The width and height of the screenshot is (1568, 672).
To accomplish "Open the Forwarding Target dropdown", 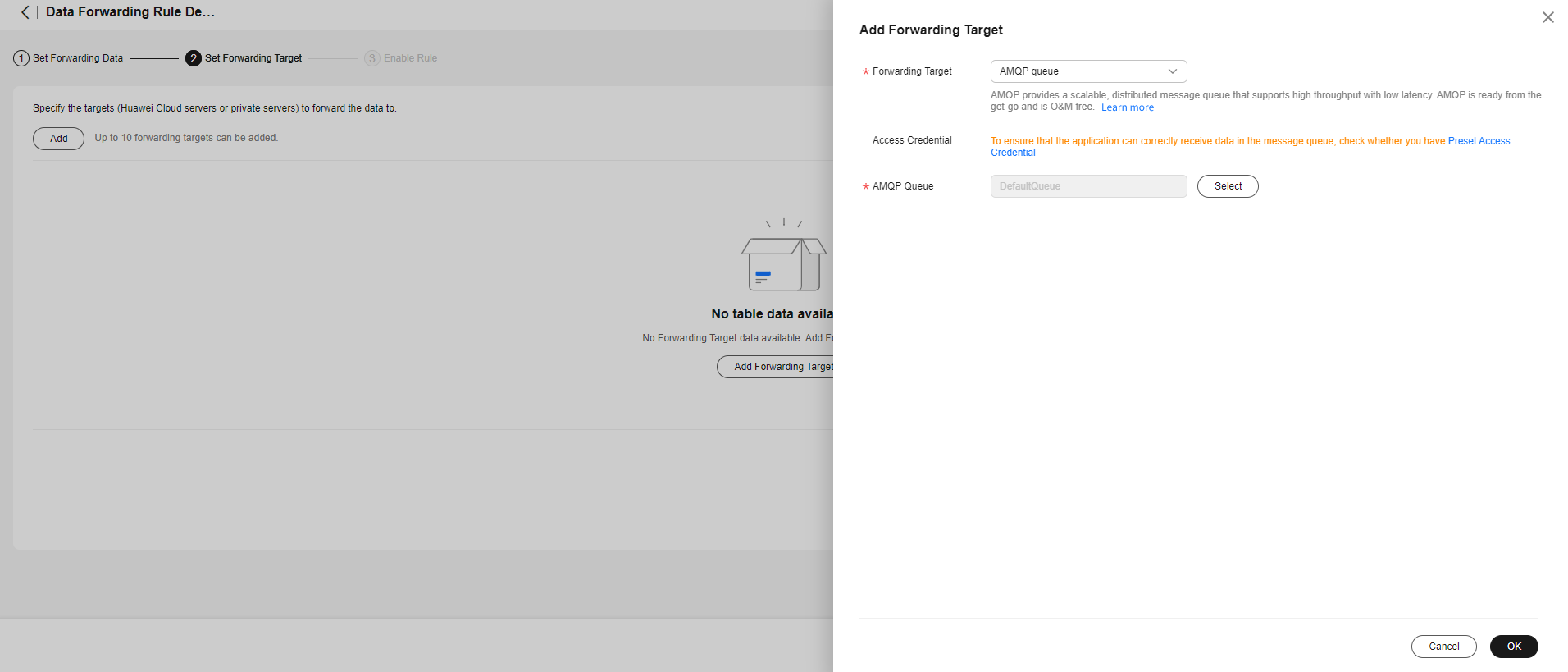I will pos(1088,71).
